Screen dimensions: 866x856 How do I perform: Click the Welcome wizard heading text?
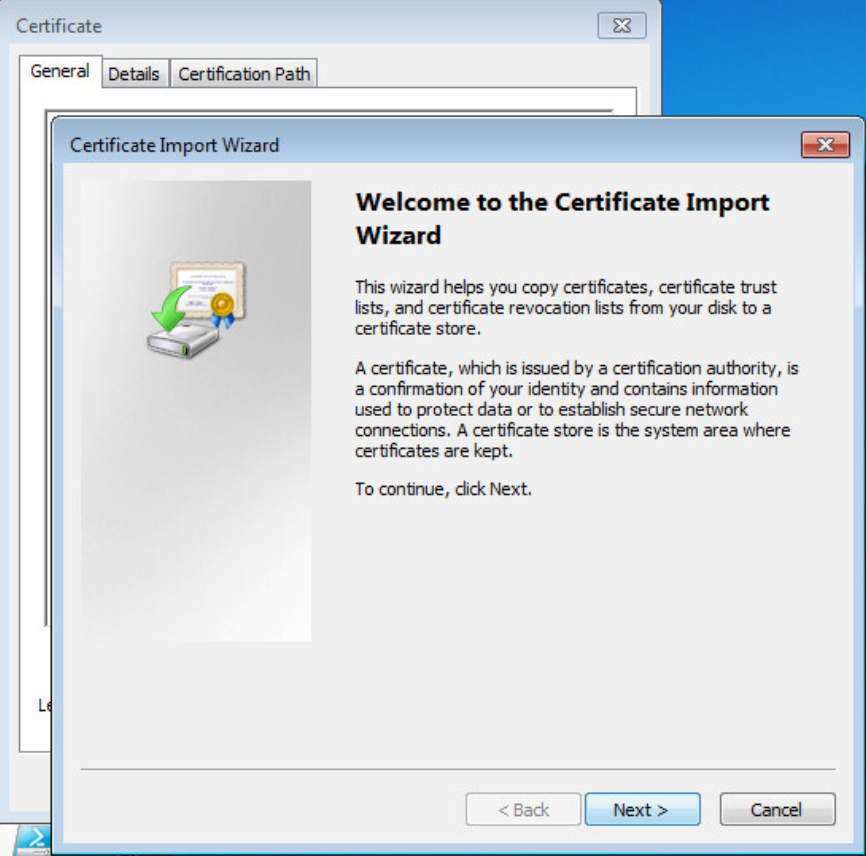[x=563, y=218]
